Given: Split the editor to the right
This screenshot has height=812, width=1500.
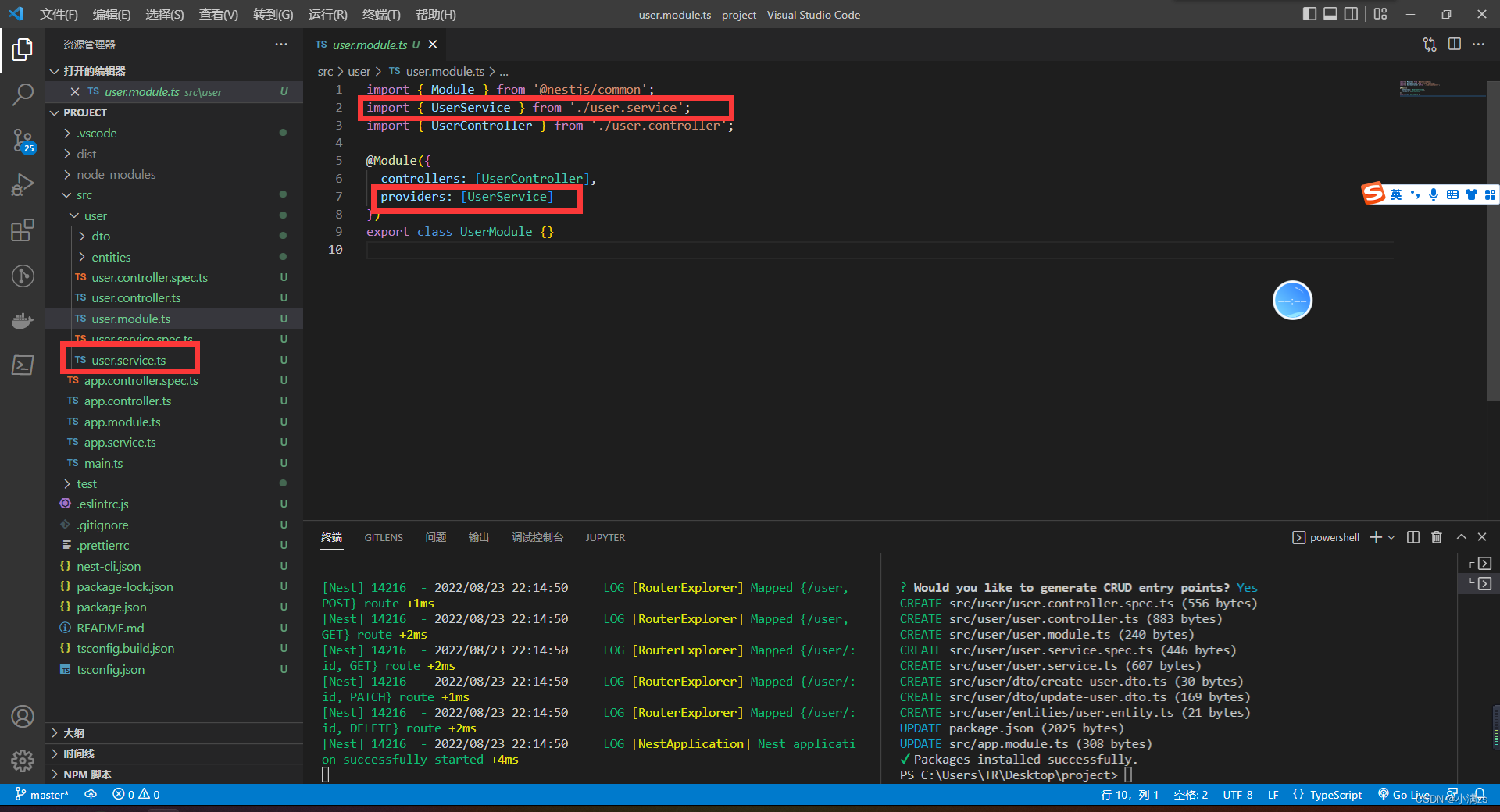Looking at the screenshot, I should point(1455,45).
